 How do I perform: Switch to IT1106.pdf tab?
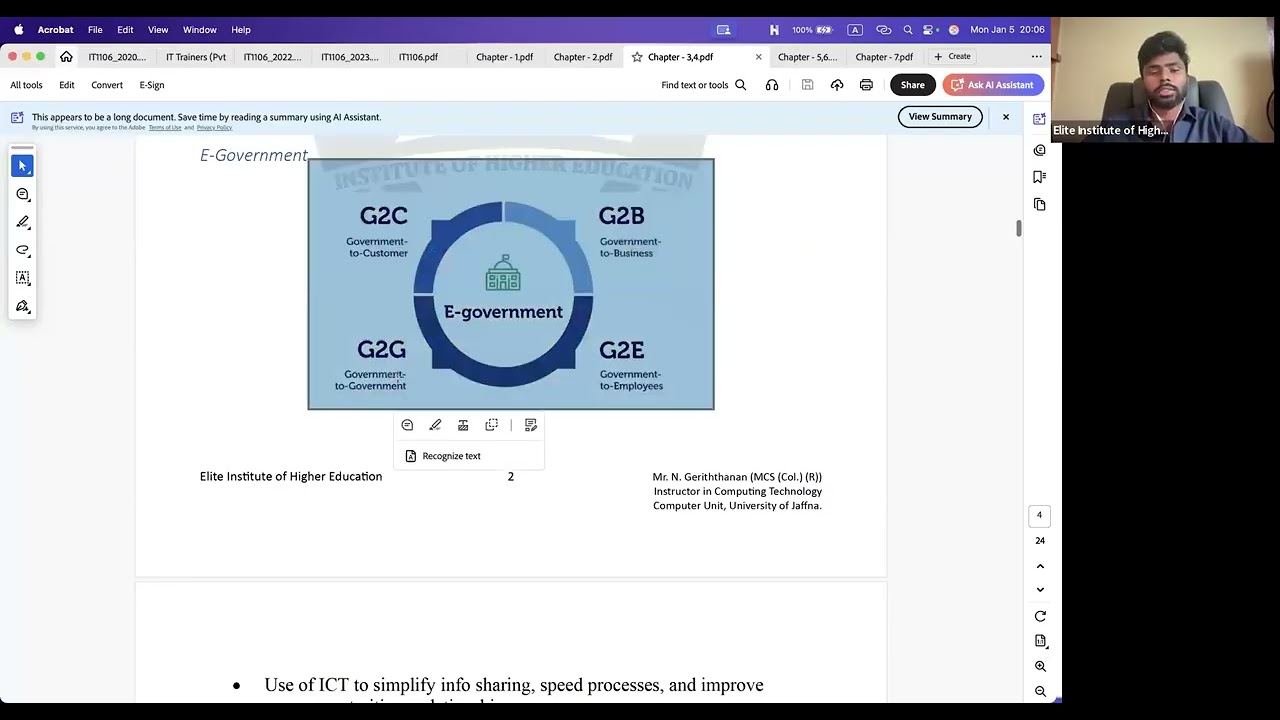point(418,57)
